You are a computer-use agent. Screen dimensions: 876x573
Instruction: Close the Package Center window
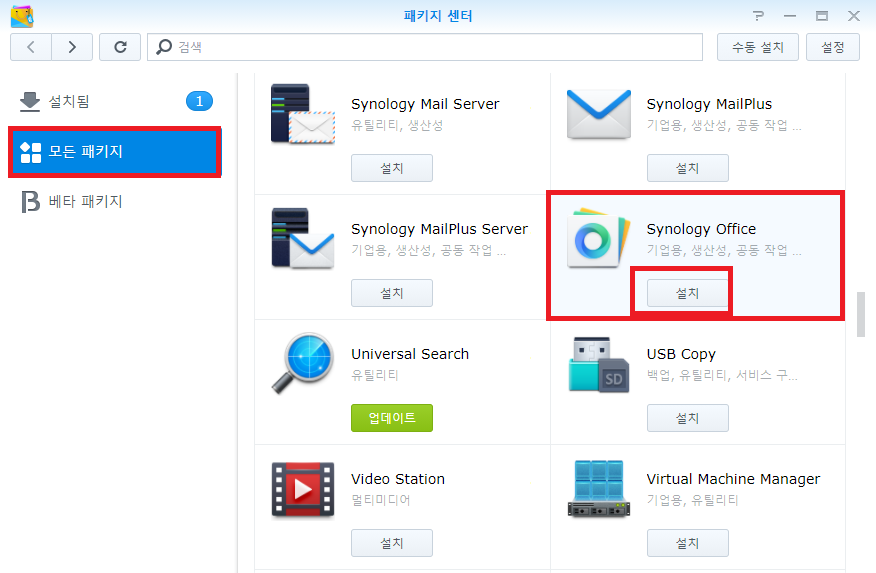pos(854,16)
